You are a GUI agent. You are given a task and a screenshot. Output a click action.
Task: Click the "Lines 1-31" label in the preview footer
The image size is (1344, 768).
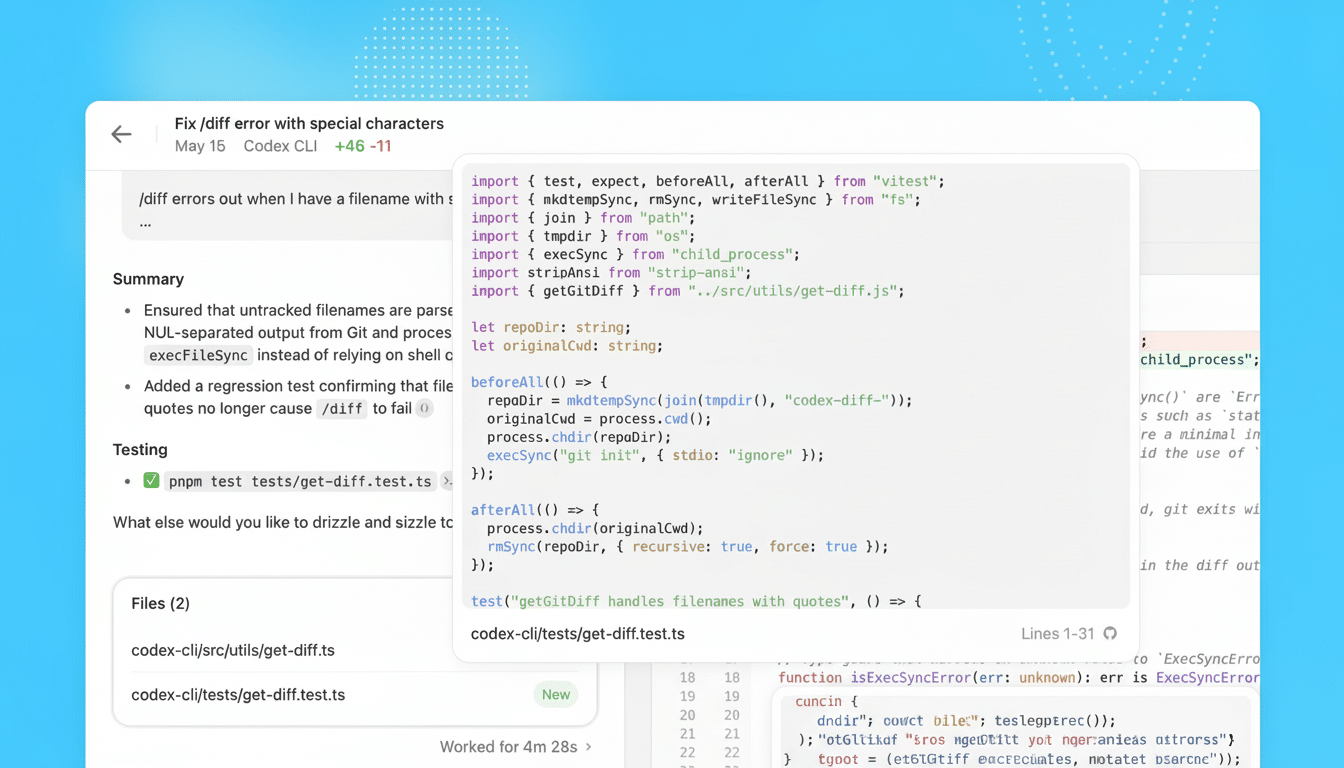pos(1060,633)
